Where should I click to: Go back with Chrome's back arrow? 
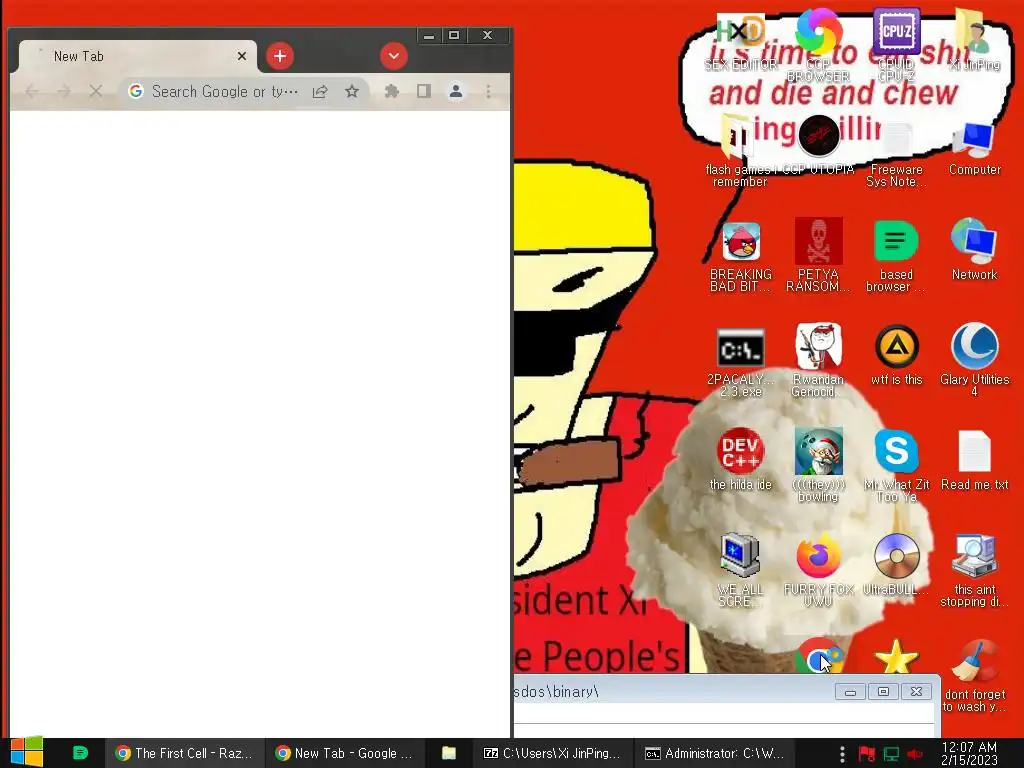coord(31,91)
